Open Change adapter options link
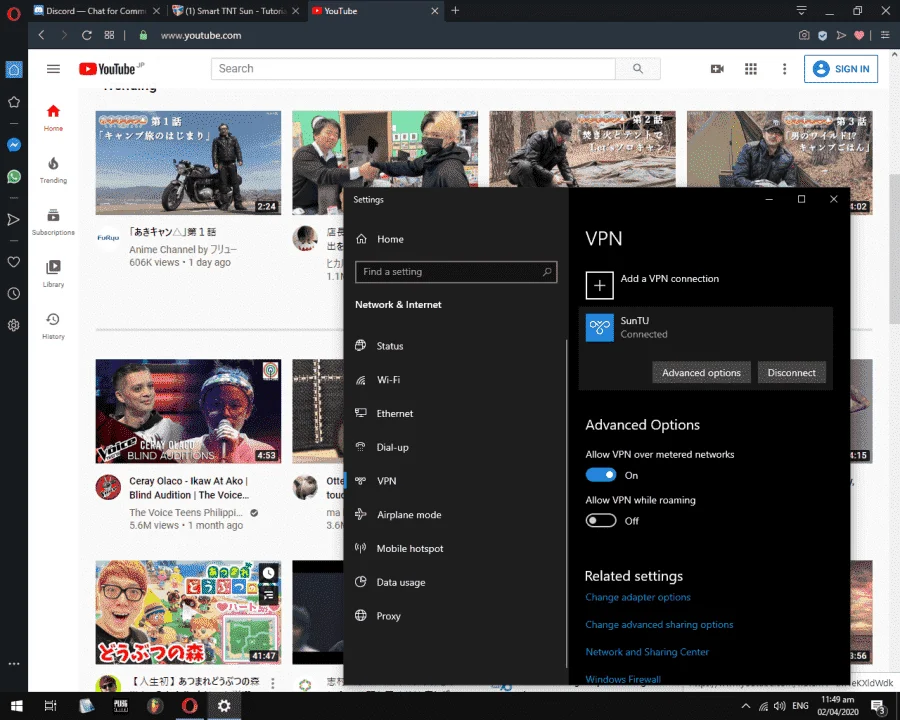This screenshot has height=720, width=900. pyautogui.click(x=638, y=597)
